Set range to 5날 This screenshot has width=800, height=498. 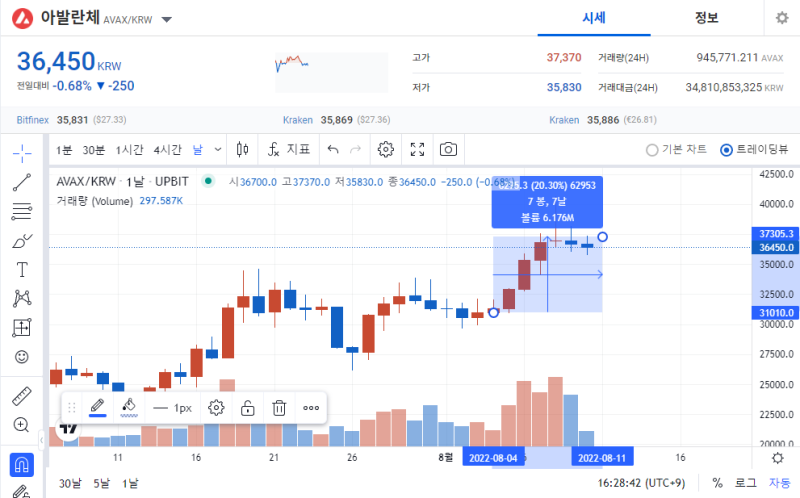pos(102,483)
